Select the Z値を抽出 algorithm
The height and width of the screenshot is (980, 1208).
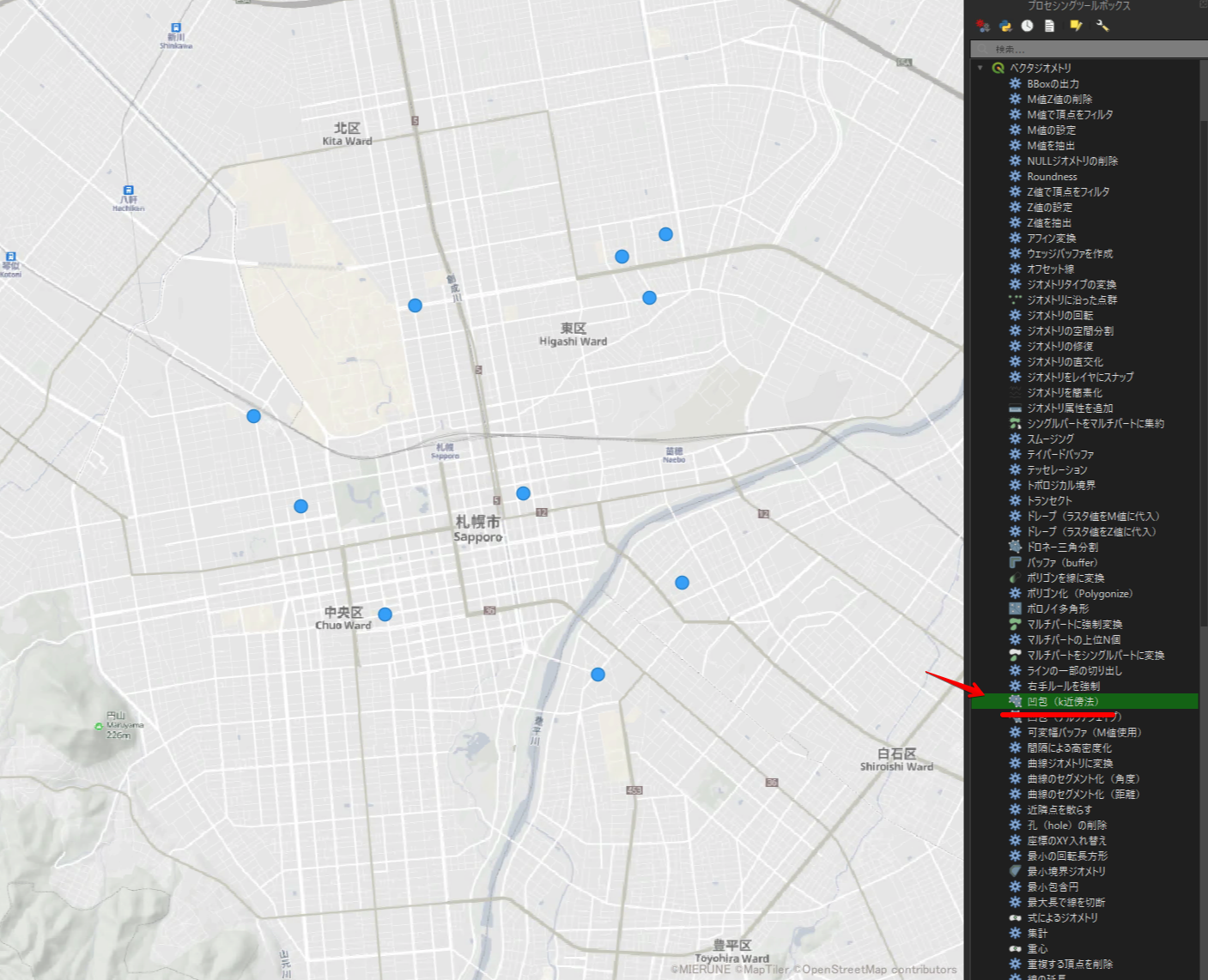1049,222
